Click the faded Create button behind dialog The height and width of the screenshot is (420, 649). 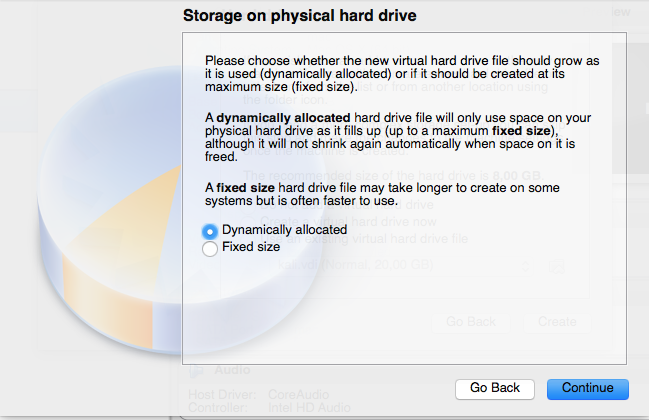click(557, 322)
